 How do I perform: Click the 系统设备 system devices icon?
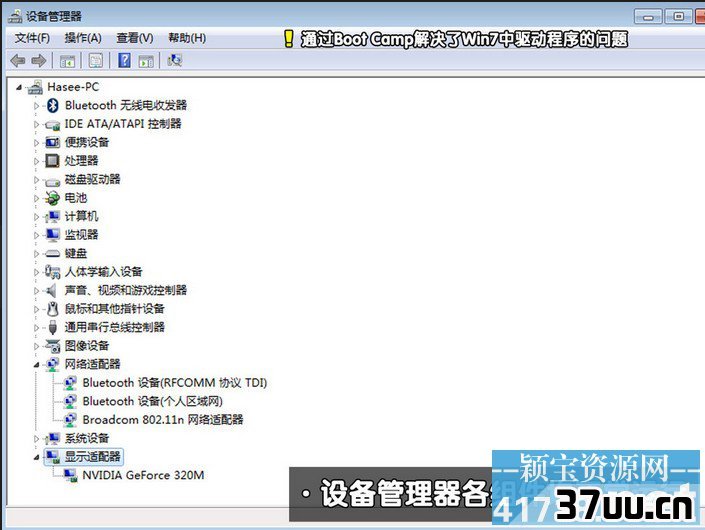click(52, 438)
